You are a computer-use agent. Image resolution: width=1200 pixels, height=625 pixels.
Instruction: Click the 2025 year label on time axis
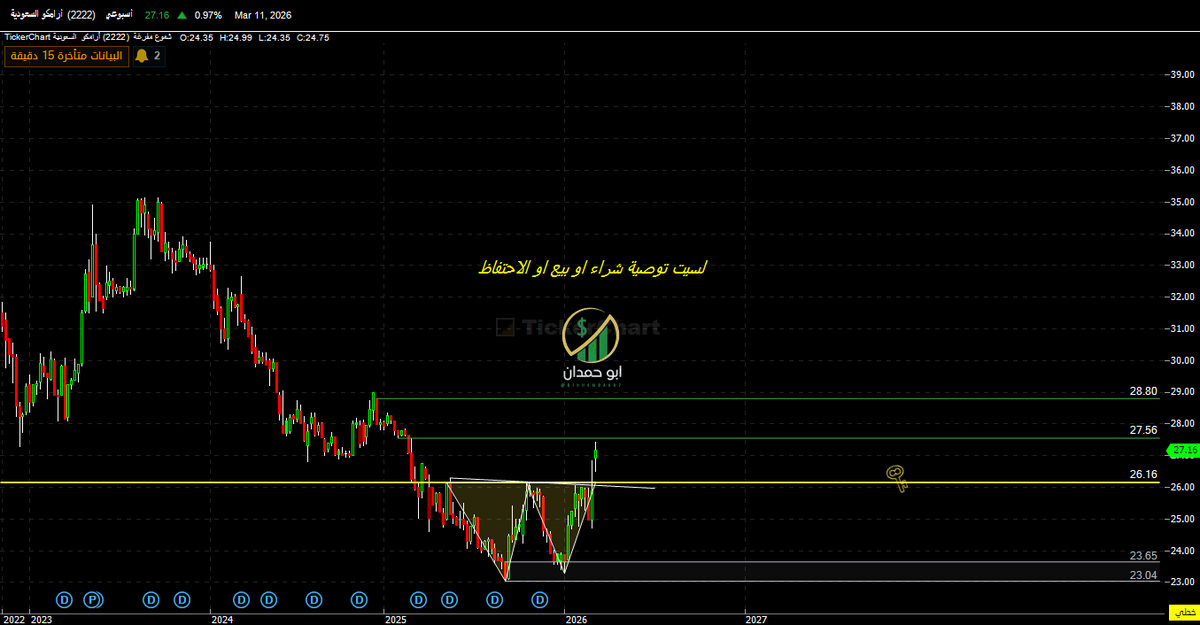(x=395, y=620)
